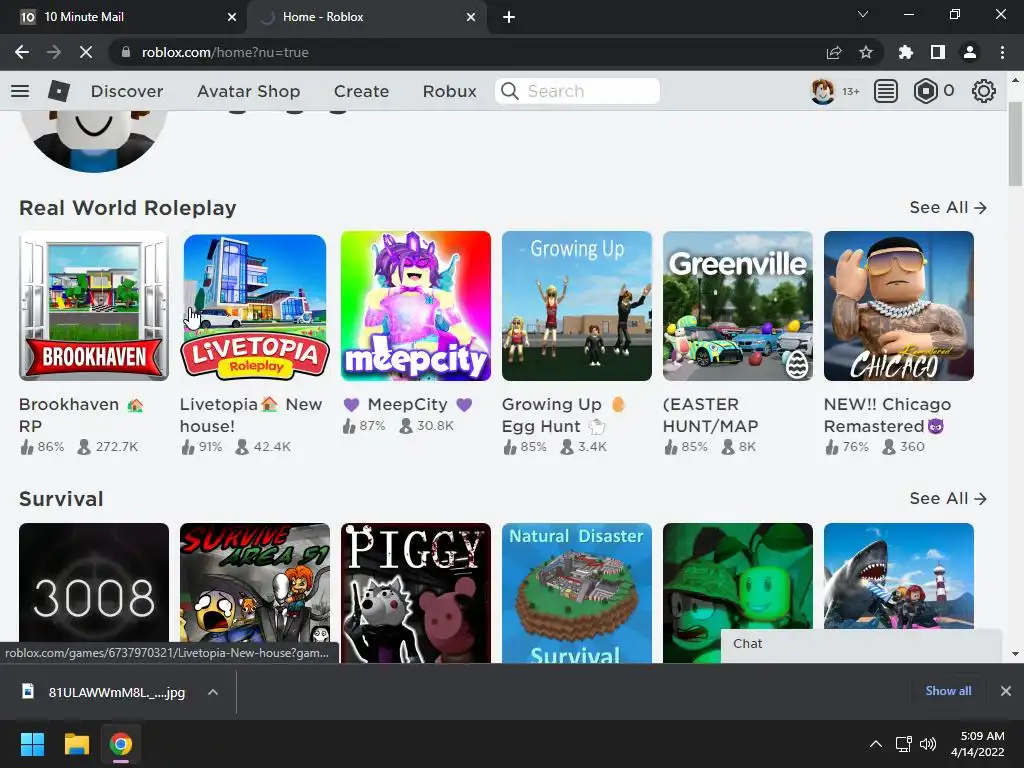Open the Windows Start menu
1024x768 pixels.
32,744
